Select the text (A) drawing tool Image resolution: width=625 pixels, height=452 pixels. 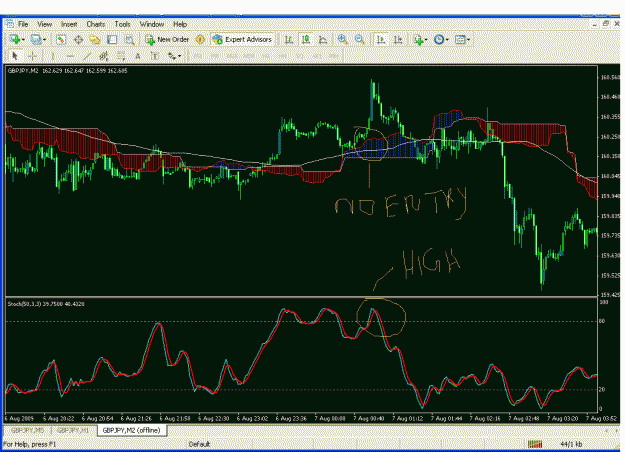(x=138, y=56)
